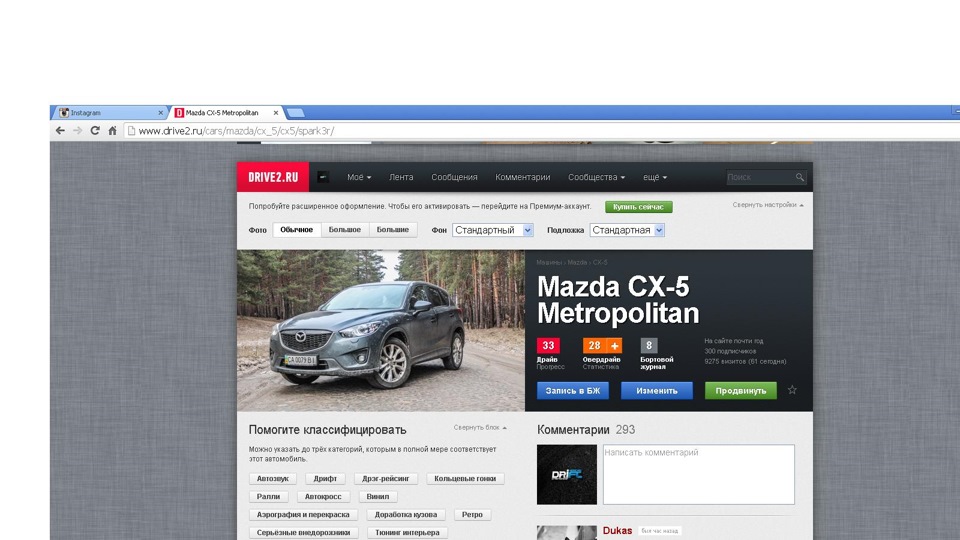The image size is (960, 540).
Task: Open the Подложка Стандартная dropdown
Action: point(627,230)
